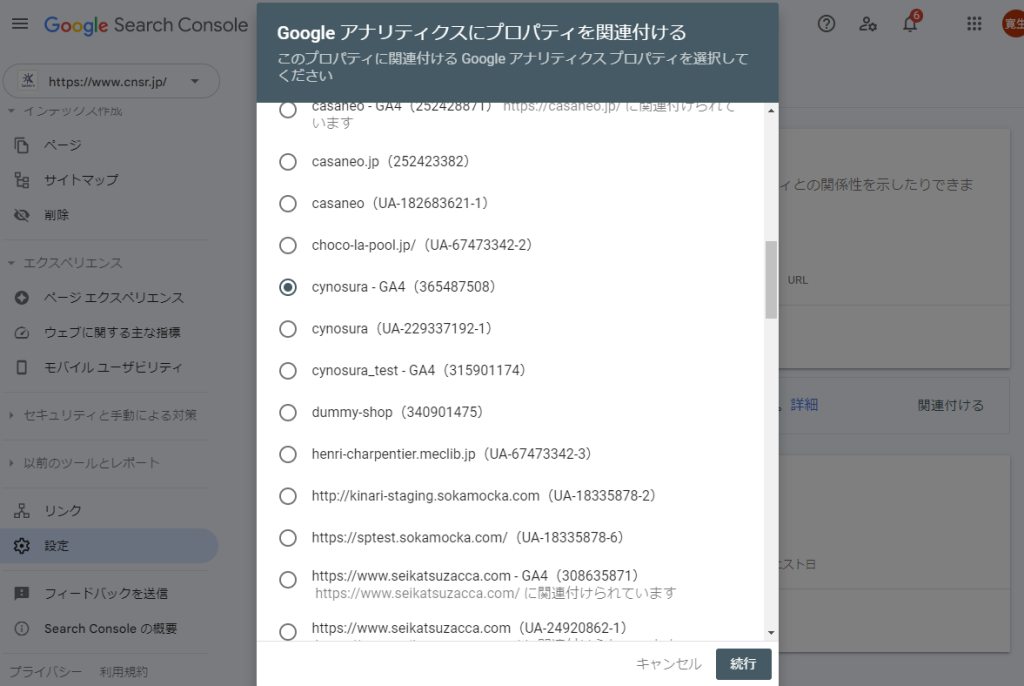Open the サイトマップ menu item
Viewport: 1024px width, 686px height.
[x=109, y=180]
